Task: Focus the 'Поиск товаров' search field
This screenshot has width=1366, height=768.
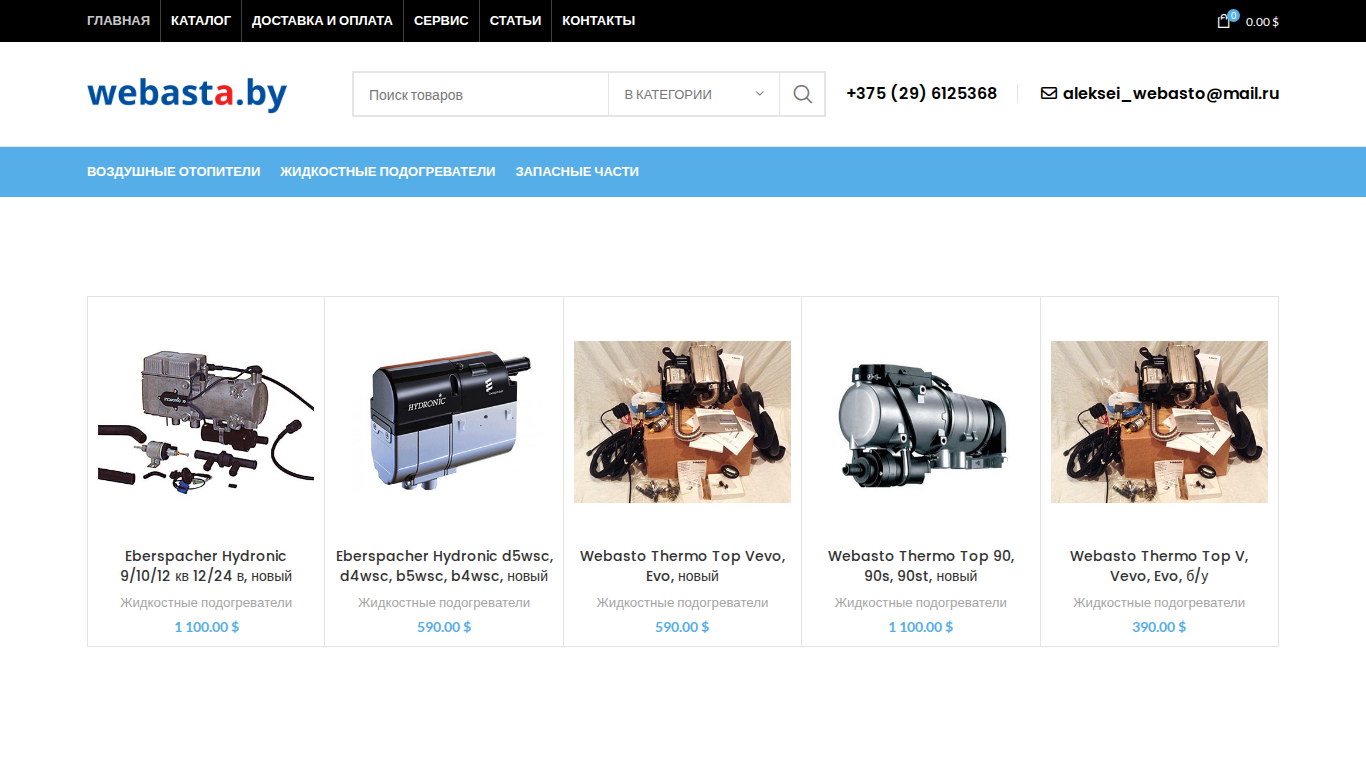Action: coord(481,94)
